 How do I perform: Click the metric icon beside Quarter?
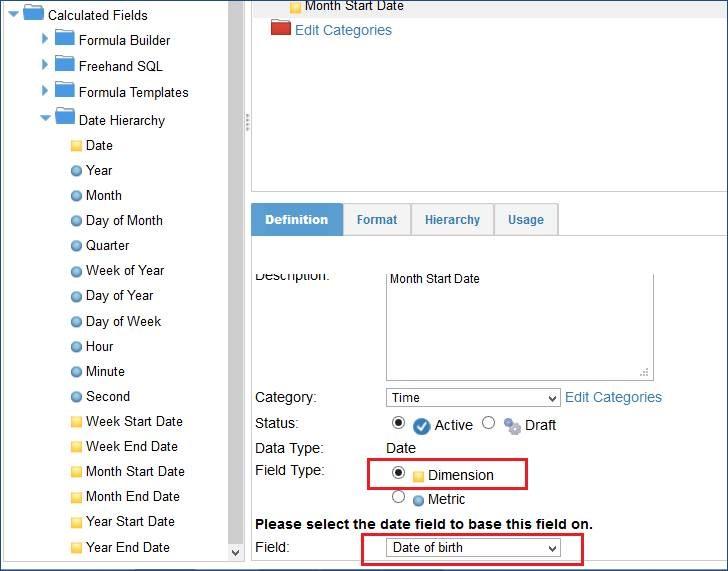76,246
